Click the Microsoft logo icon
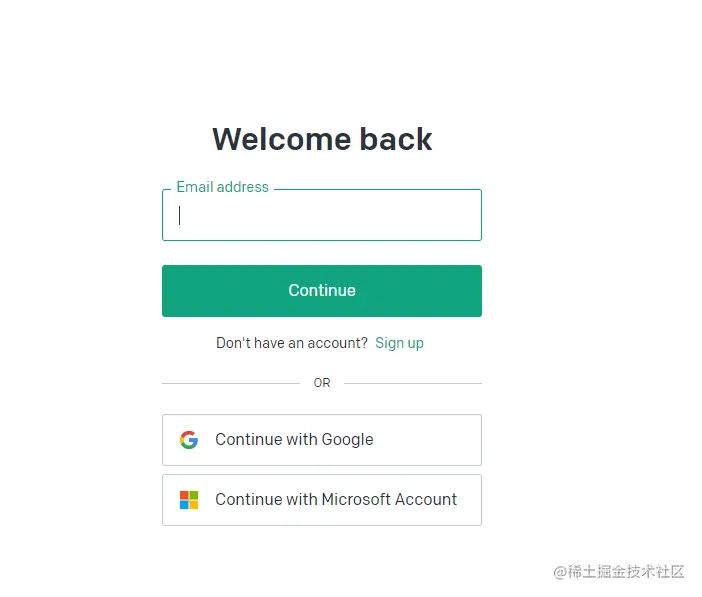 [x=189, y=500]
